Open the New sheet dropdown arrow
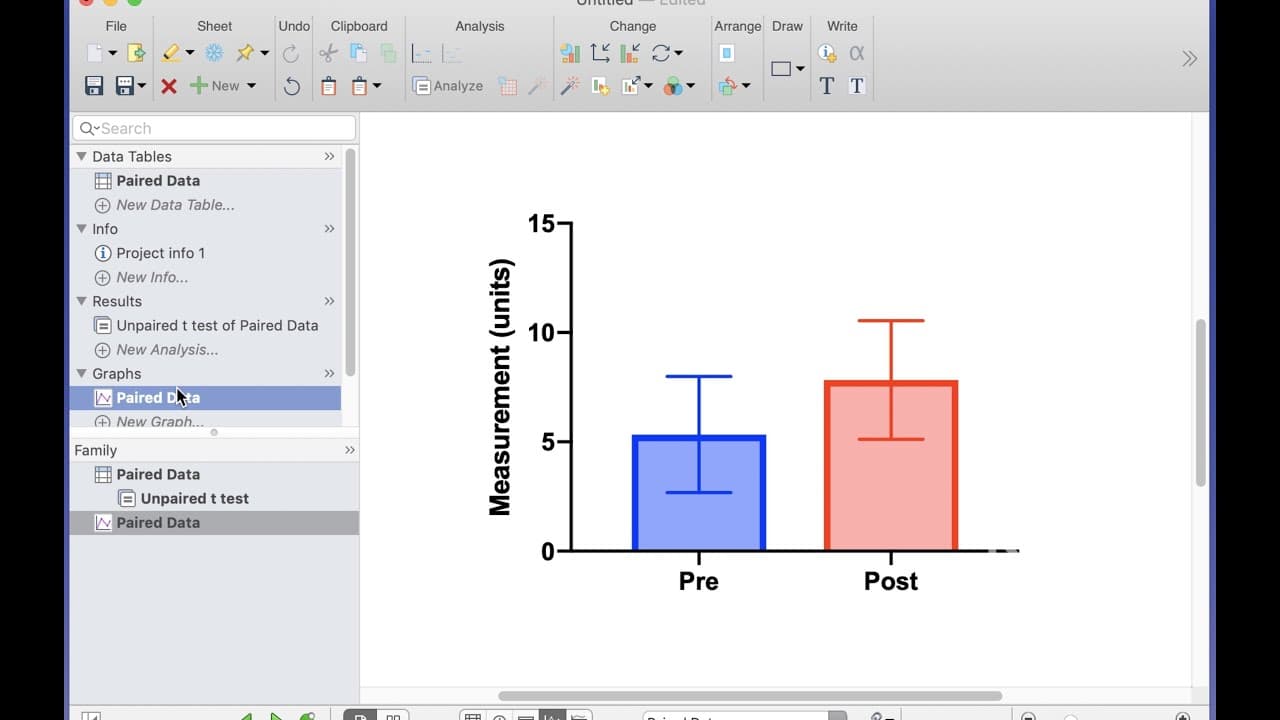This screenshot has height=720, width=1280. pyautogui.click(x=251, y=86)
